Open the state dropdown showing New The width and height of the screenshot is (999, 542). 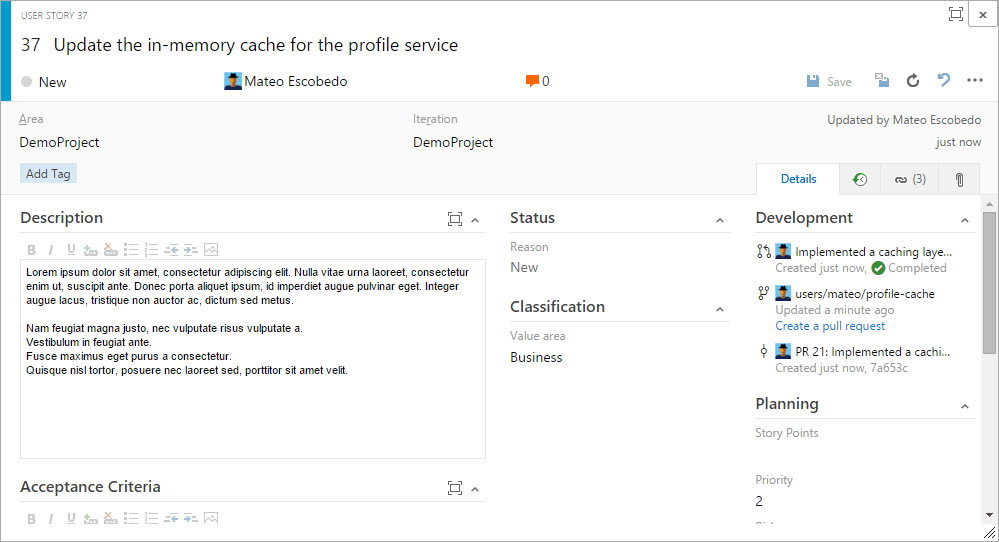[x=44, y=82]
